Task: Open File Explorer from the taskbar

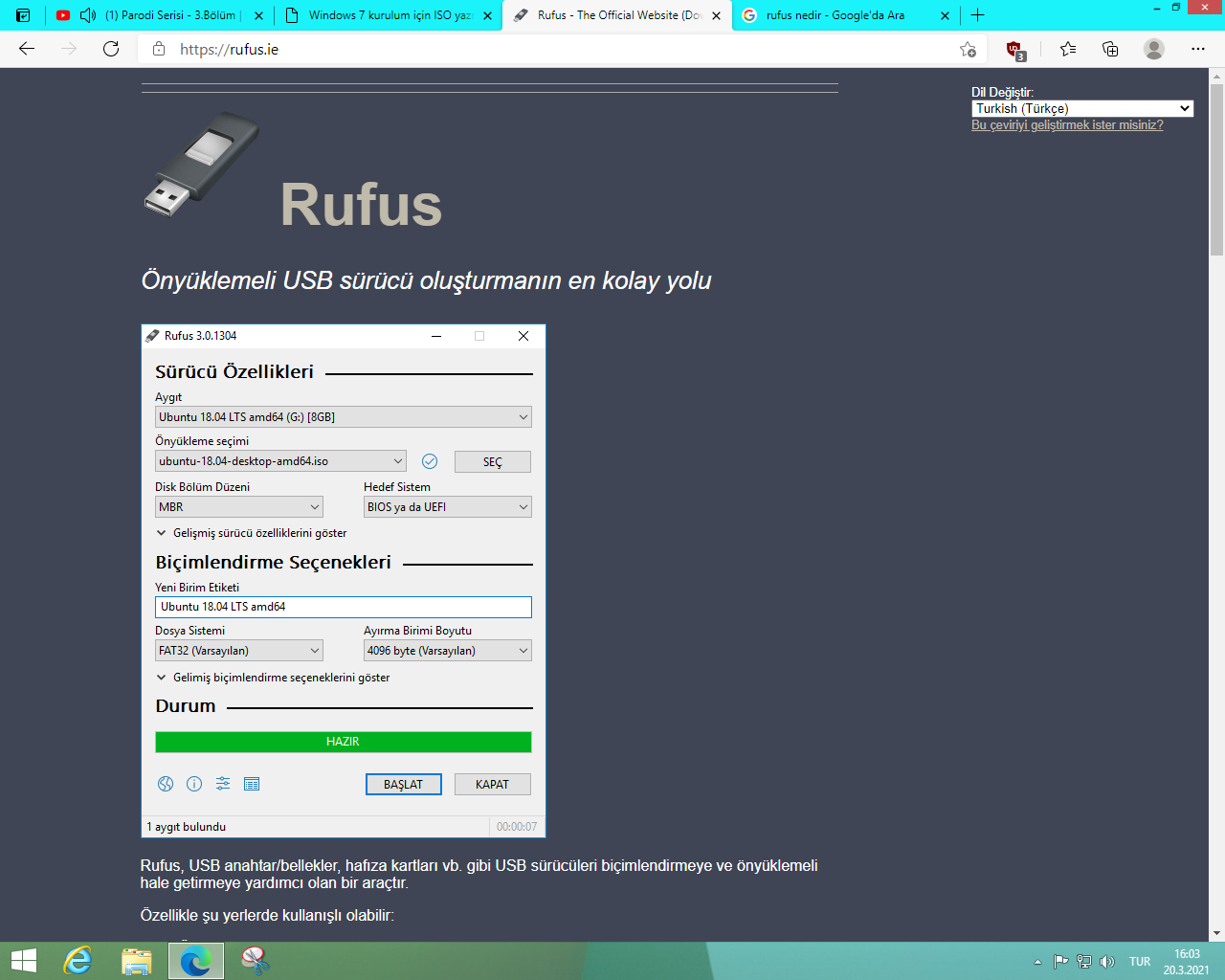Action: pos(137,961)
